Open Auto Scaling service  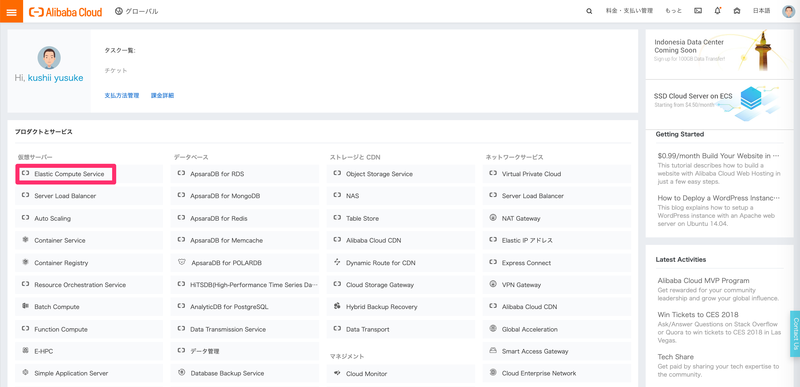pos(89,218)
